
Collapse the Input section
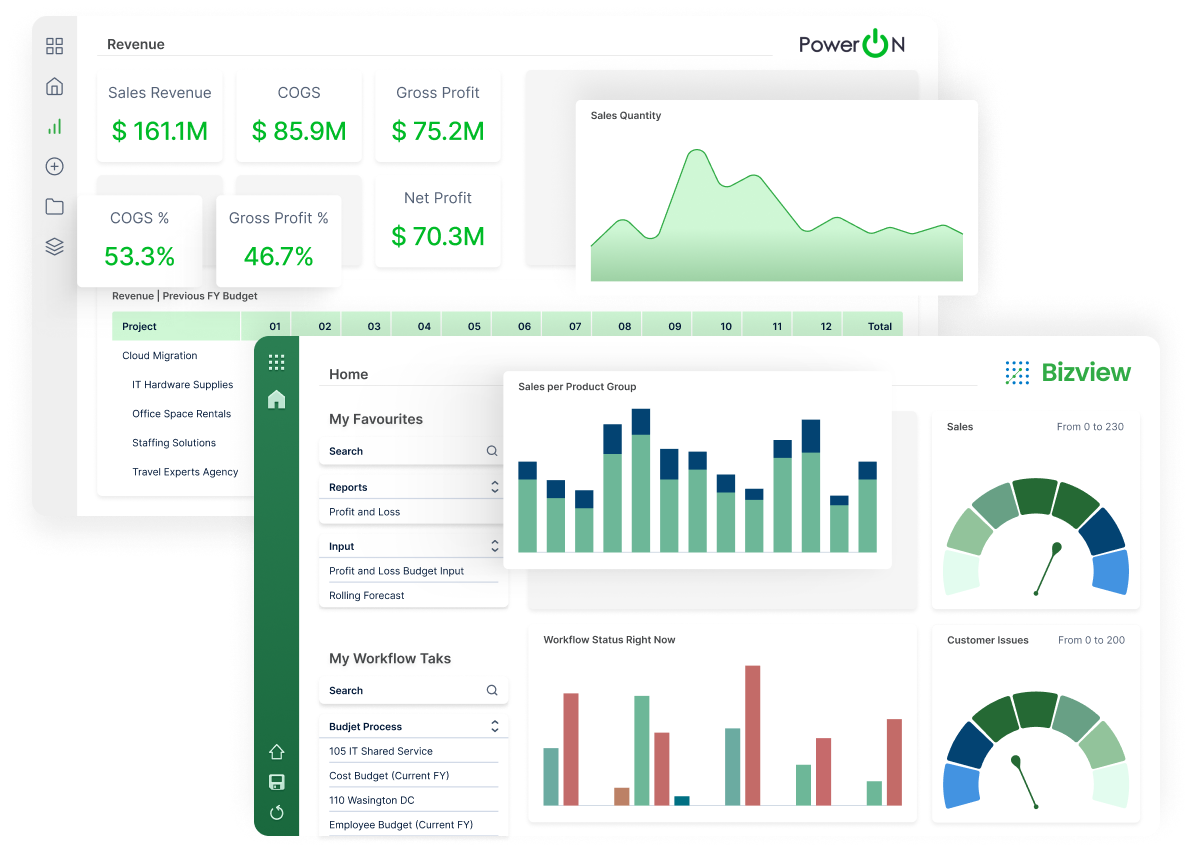click(494, 546)
